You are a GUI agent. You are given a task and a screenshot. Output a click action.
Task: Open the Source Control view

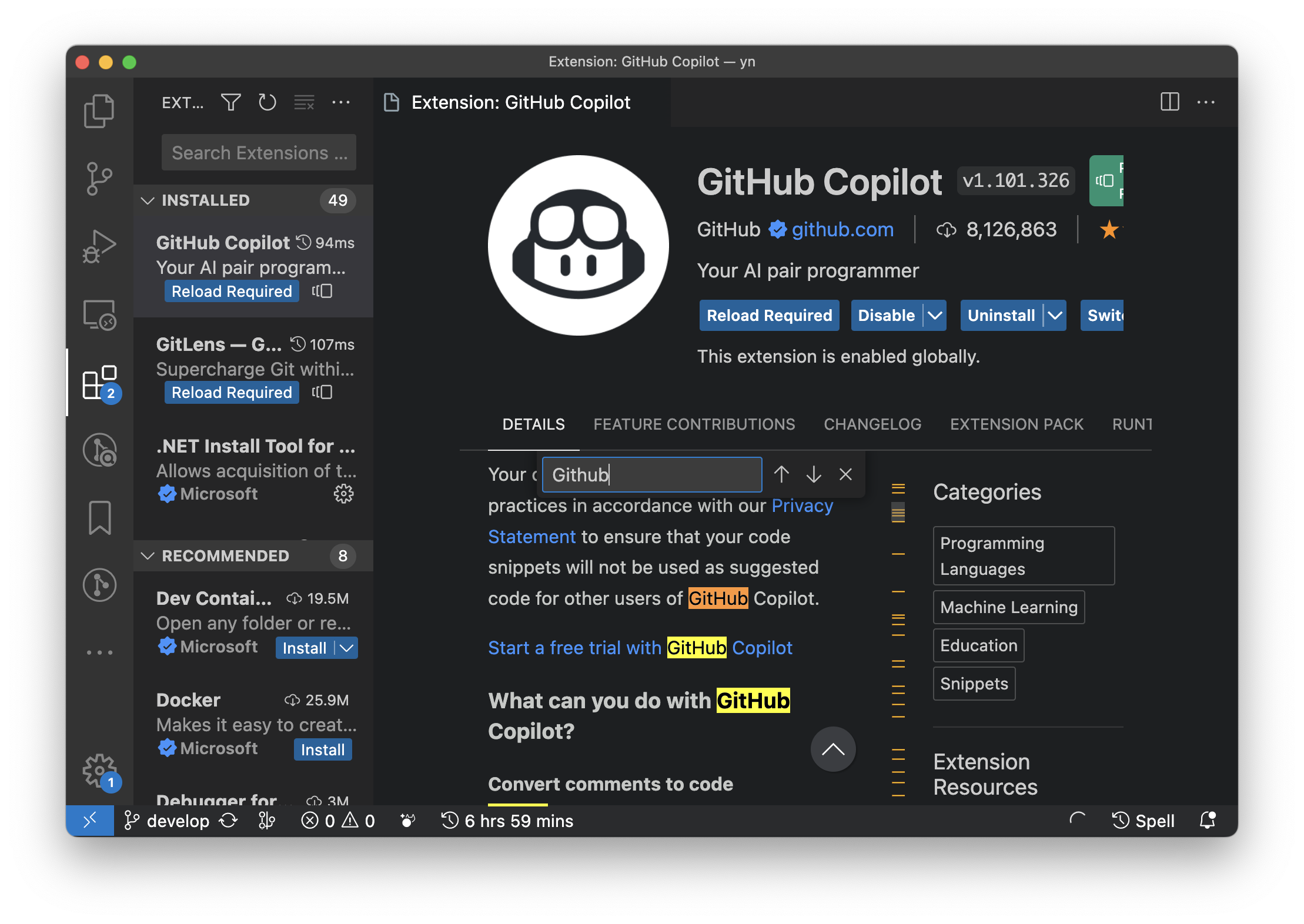pos(99,178)
